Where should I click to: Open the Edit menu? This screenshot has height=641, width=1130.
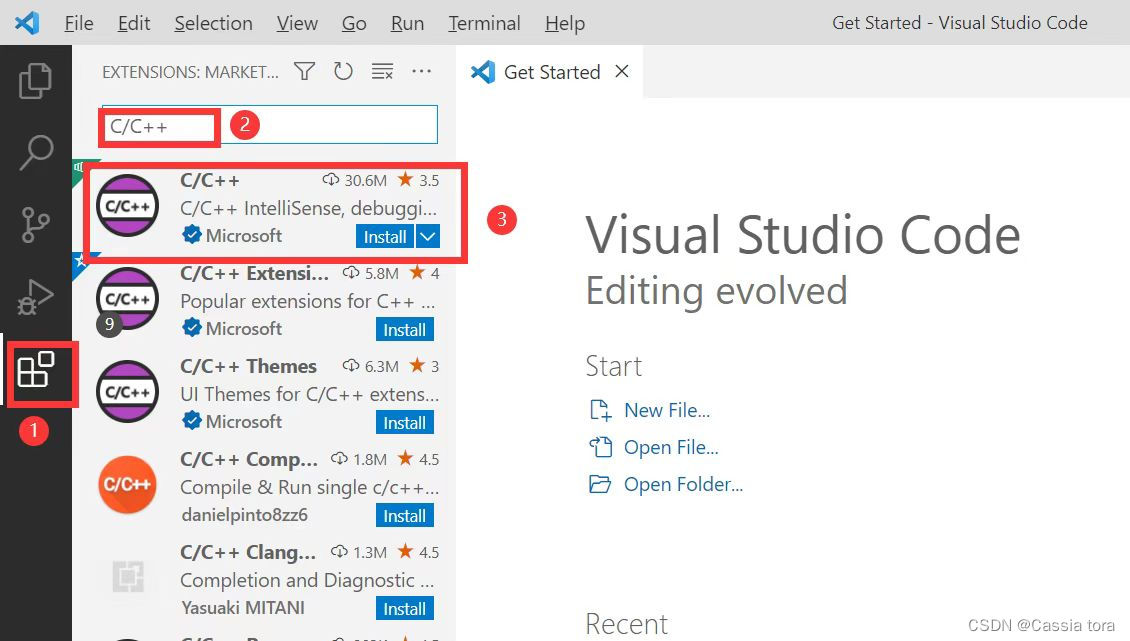point(134,23)
